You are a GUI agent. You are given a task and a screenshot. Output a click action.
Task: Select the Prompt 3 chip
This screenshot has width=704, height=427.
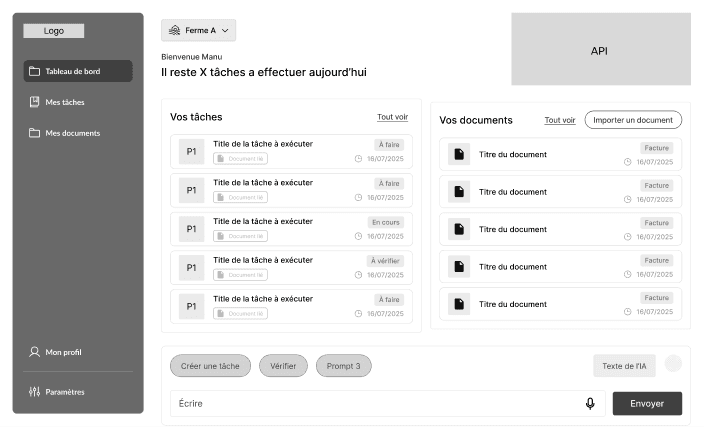point(343,366)
